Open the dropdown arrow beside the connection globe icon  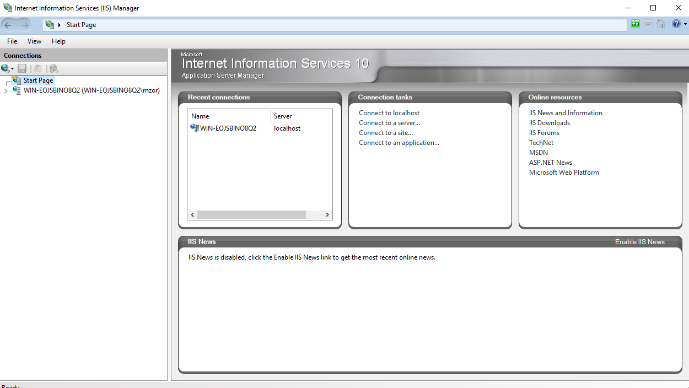(x=12, y=69)
